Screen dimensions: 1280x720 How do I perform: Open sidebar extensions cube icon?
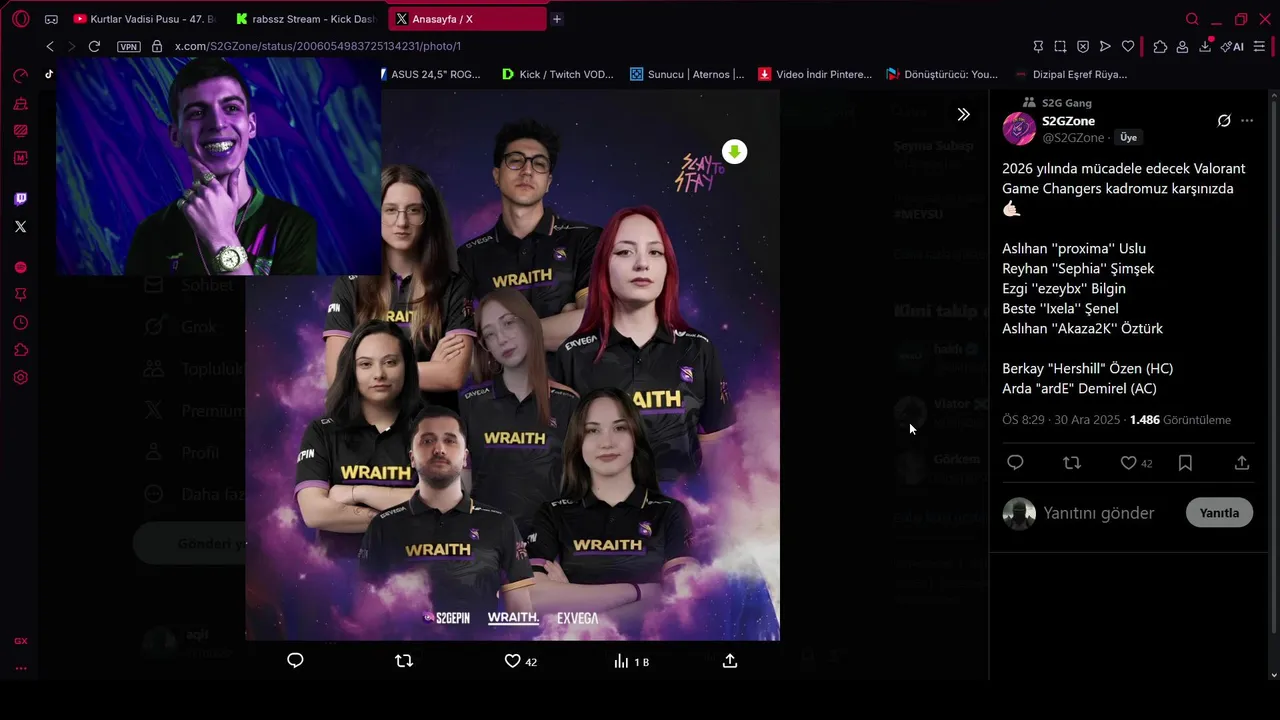point(21,350)
